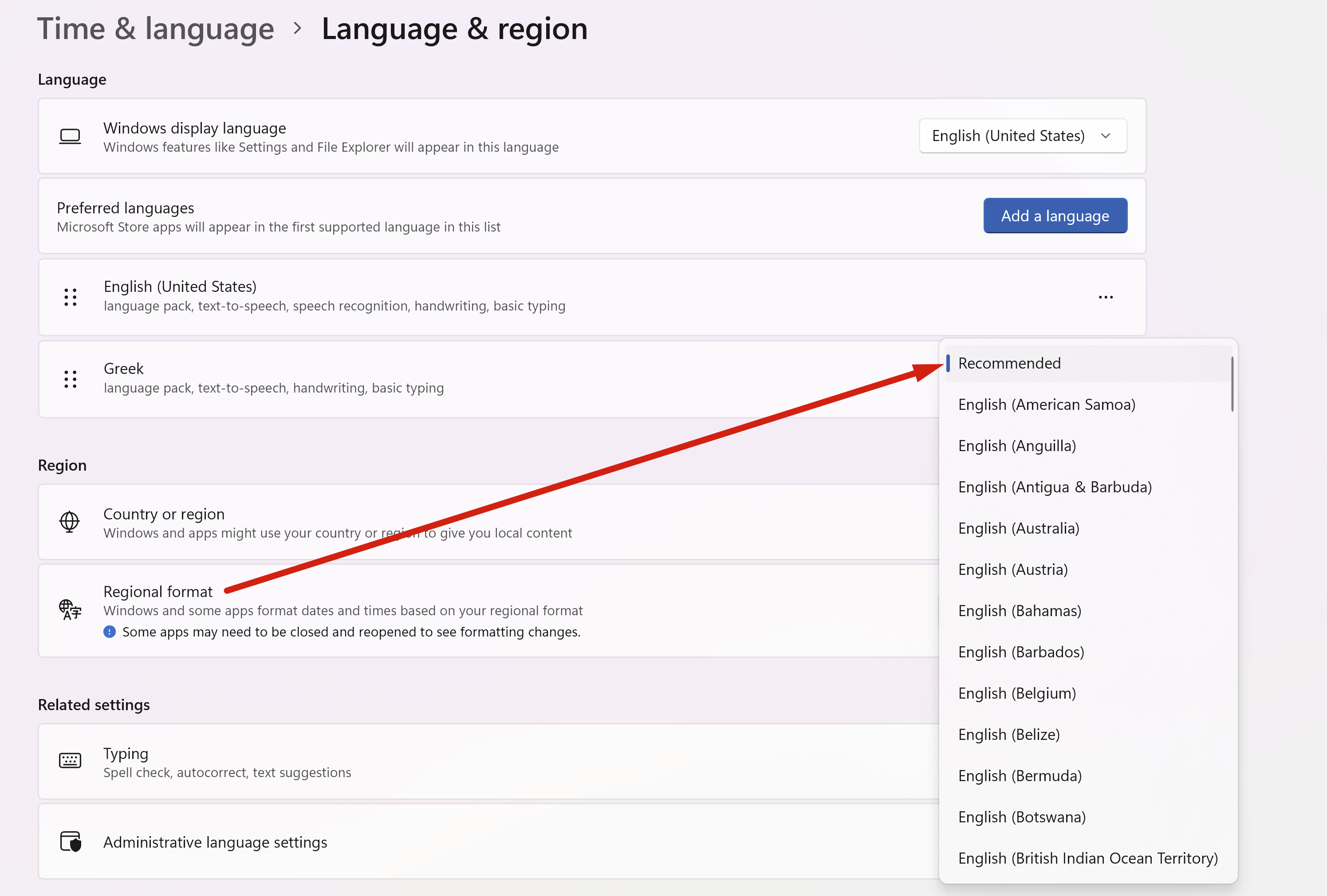Open the Windows display language dropdown
Screen dimensions: 1327x896
(x=1022, y=136)
